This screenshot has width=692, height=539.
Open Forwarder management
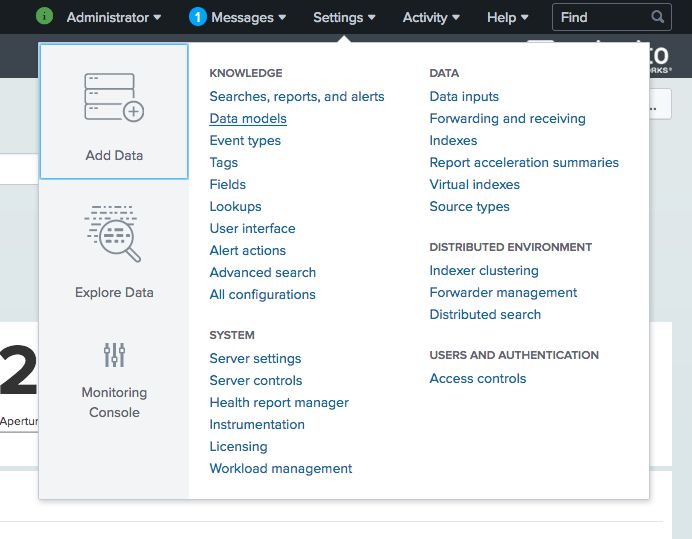[x=503, y=293]
